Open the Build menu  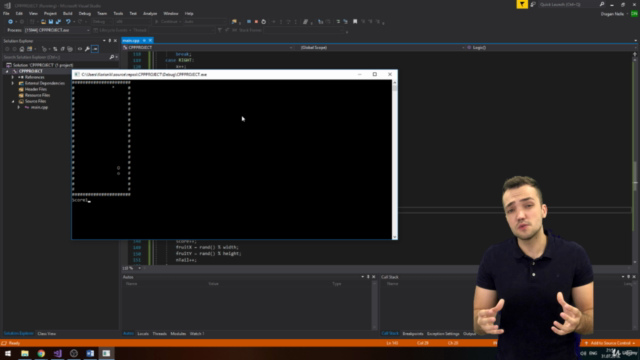[68, 13]
